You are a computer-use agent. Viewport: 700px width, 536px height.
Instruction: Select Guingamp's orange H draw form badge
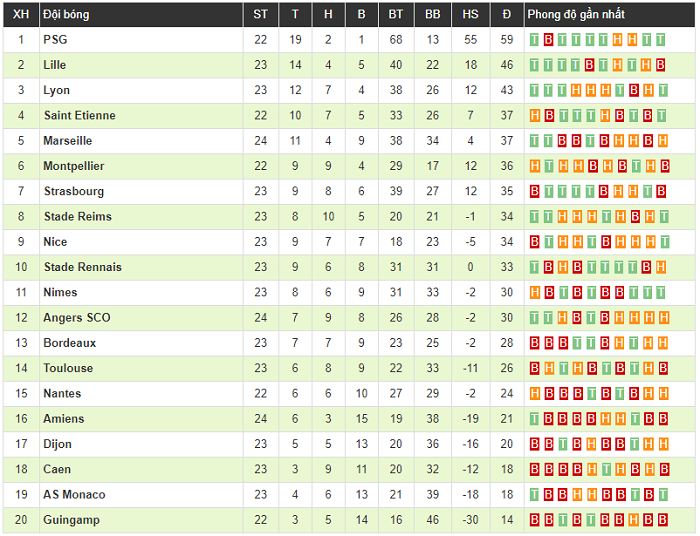coord(633,519)
